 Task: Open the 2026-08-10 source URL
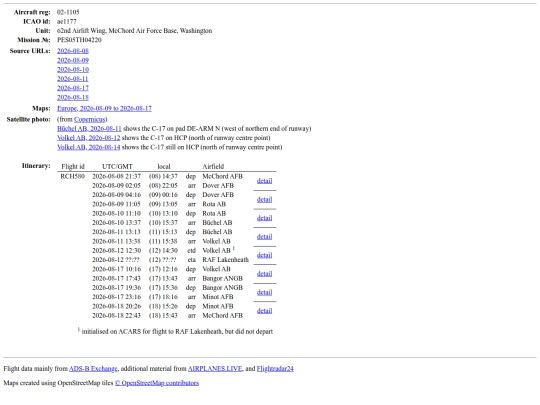[x=73, y=70]
